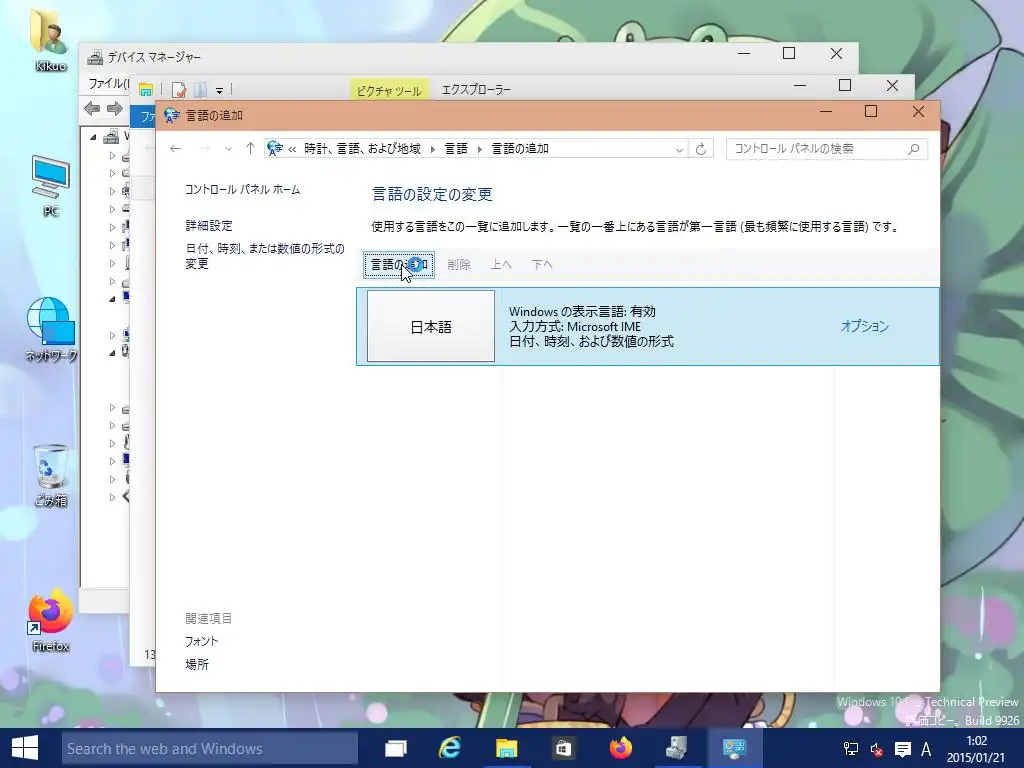Screen dimensions: 1024x768
Task: Open 日付、時刻、または数値の形式の変更 link
Action: click(264, 256)
